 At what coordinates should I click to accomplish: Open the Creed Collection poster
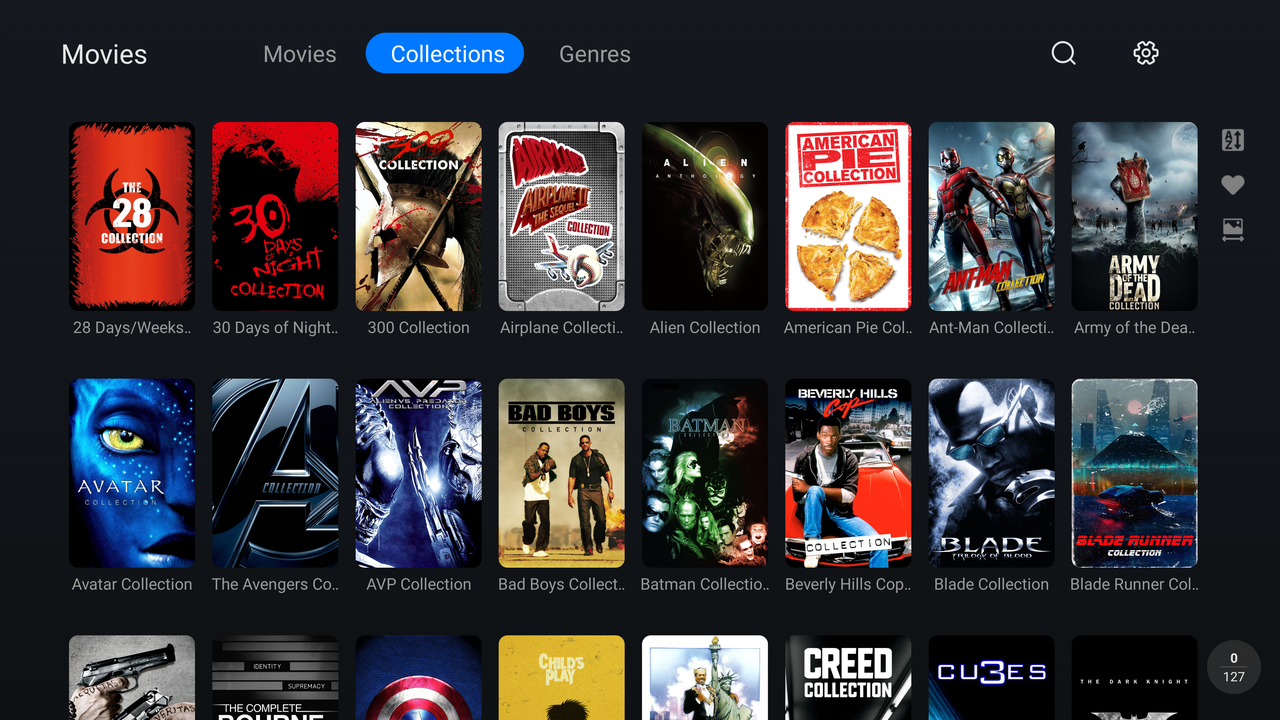click(x=848, y=678)
